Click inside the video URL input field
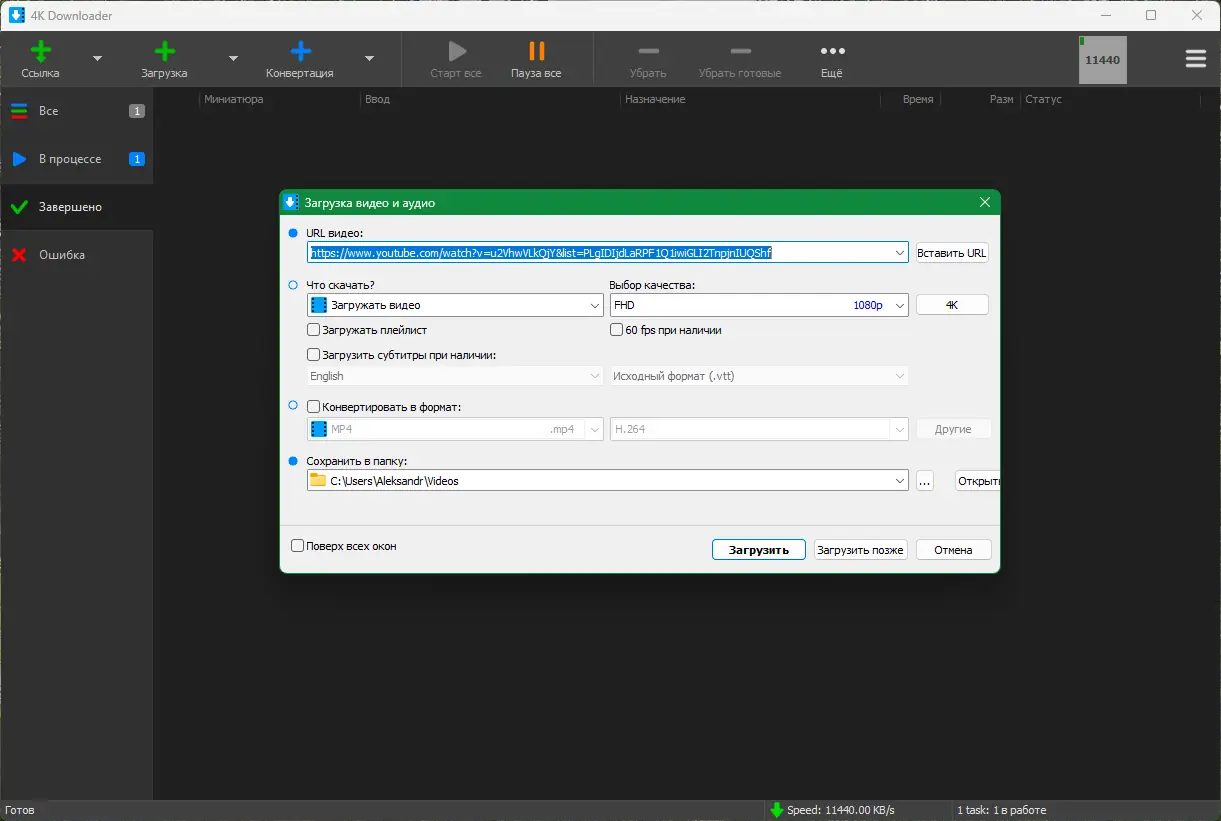Image resolution: width=1221 pixels, height=821 pixels. [x=600, y=252]
